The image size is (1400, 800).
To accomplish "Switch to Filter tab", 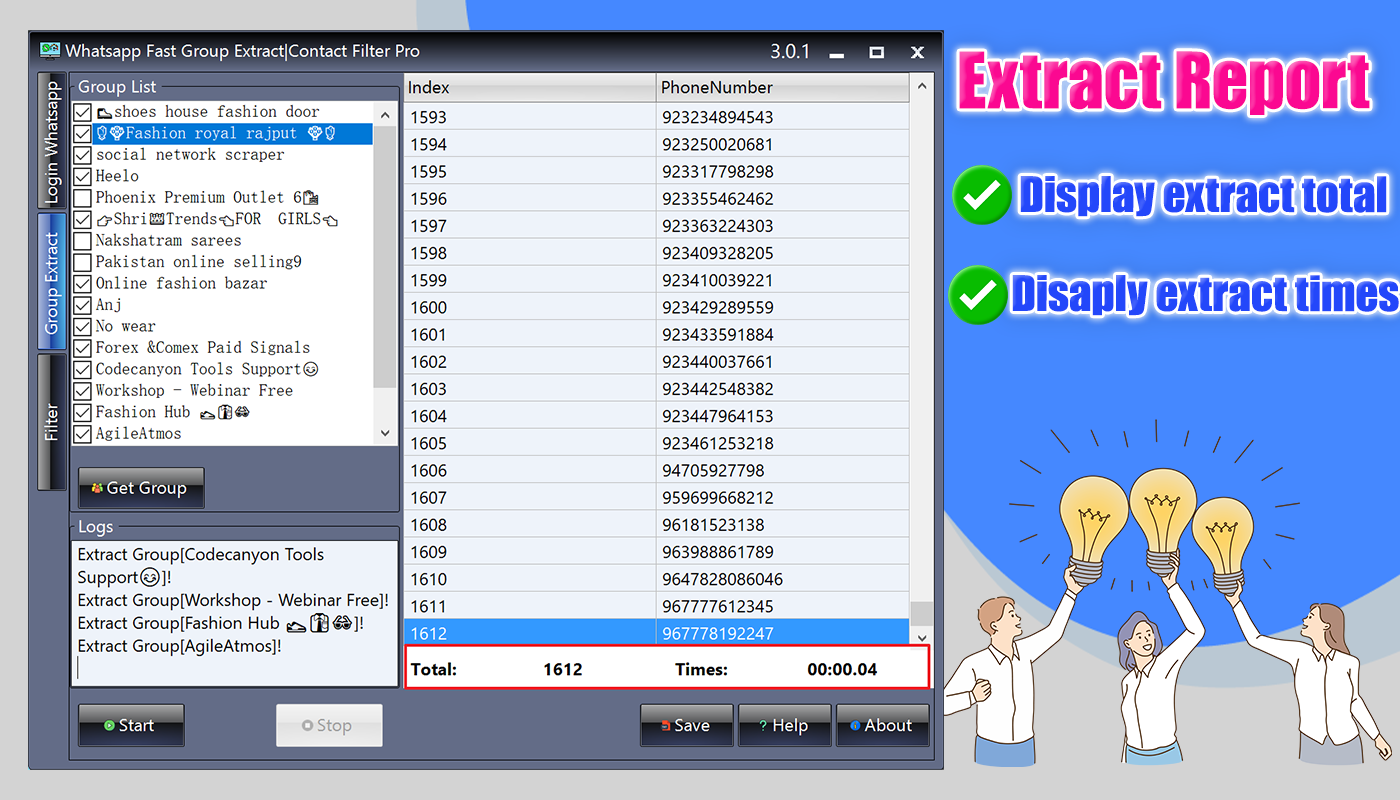I will click(52, 422).
